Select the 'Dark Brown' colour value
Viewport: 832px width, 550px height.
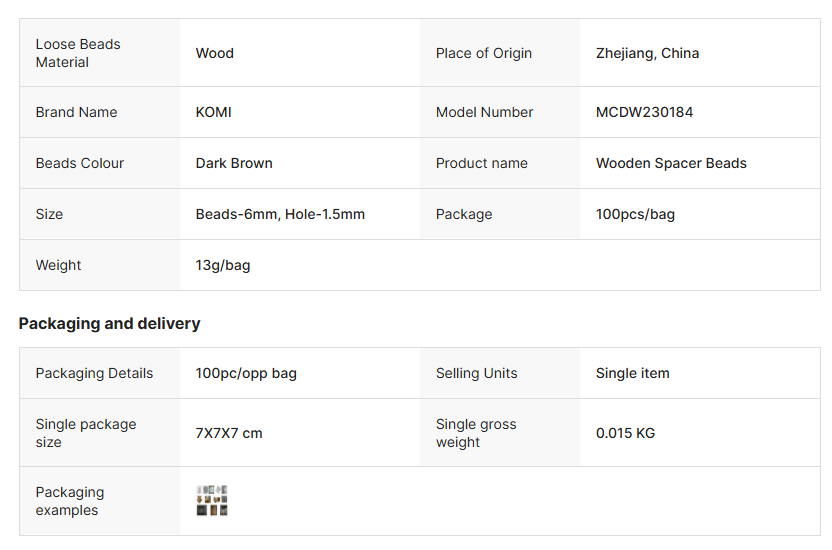tap(234, 163)
